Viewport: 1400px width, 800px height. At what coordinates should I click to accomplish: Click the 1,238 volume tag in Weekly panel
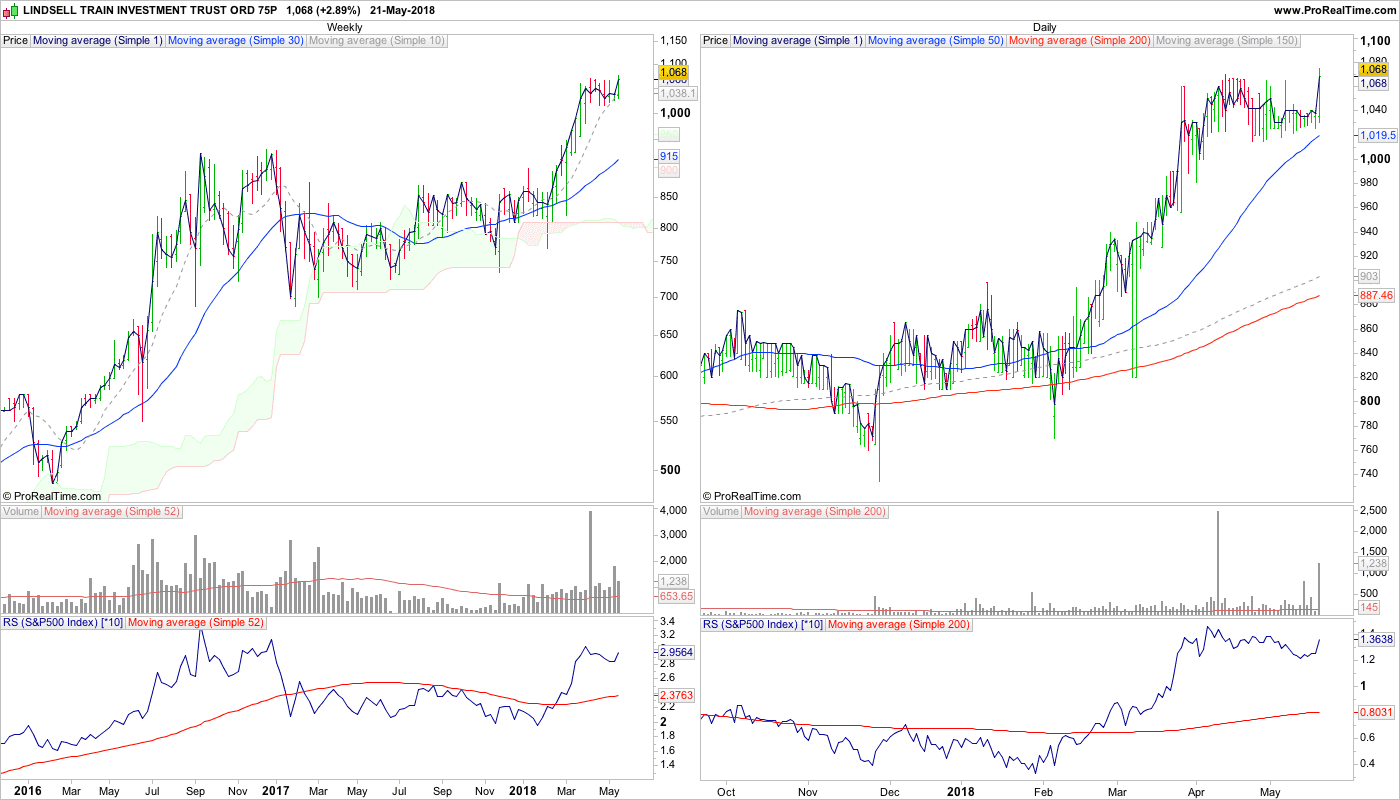[674, 581]
